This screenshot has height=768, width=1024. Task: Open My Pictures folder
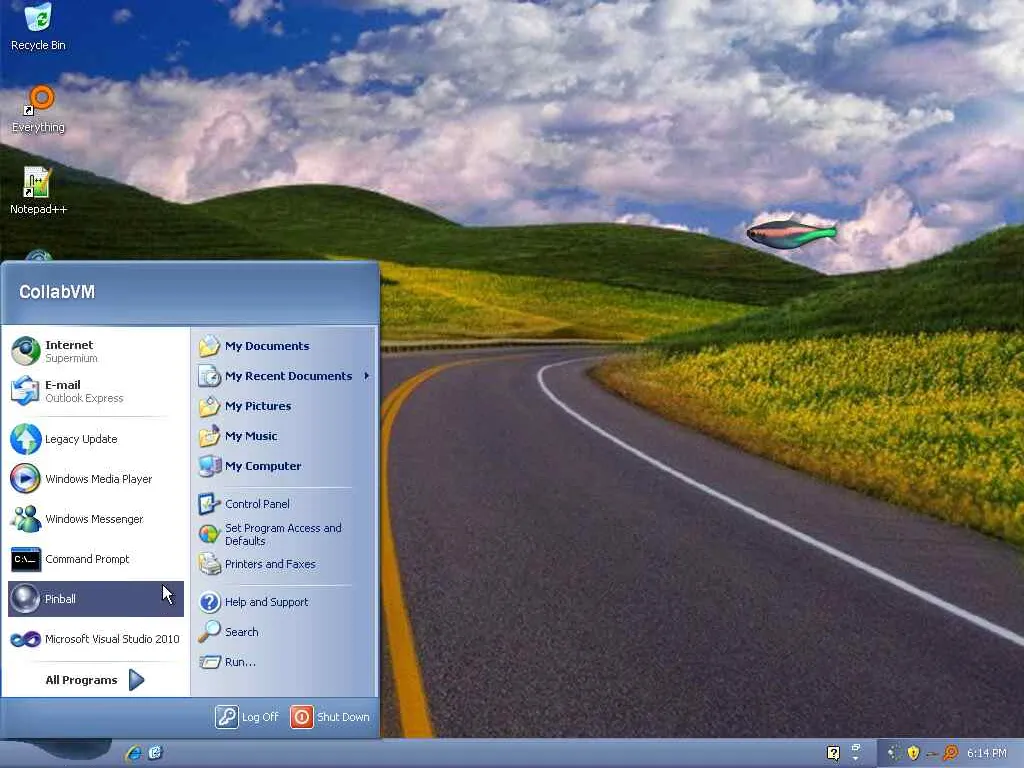click(x=284, y=406)
